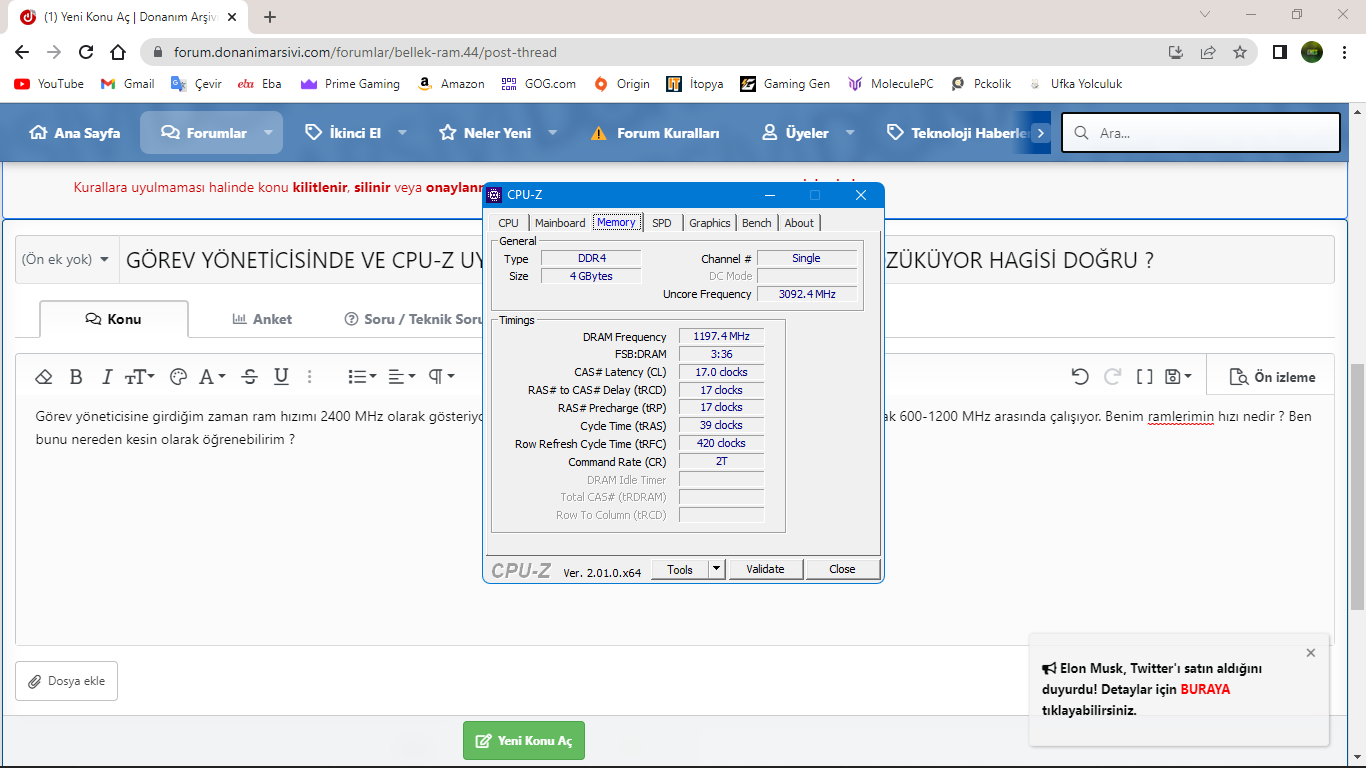This screenshot has width=1366, height=768.
Task: Click the Ön izleme preview button
Action: (1272, 377)
